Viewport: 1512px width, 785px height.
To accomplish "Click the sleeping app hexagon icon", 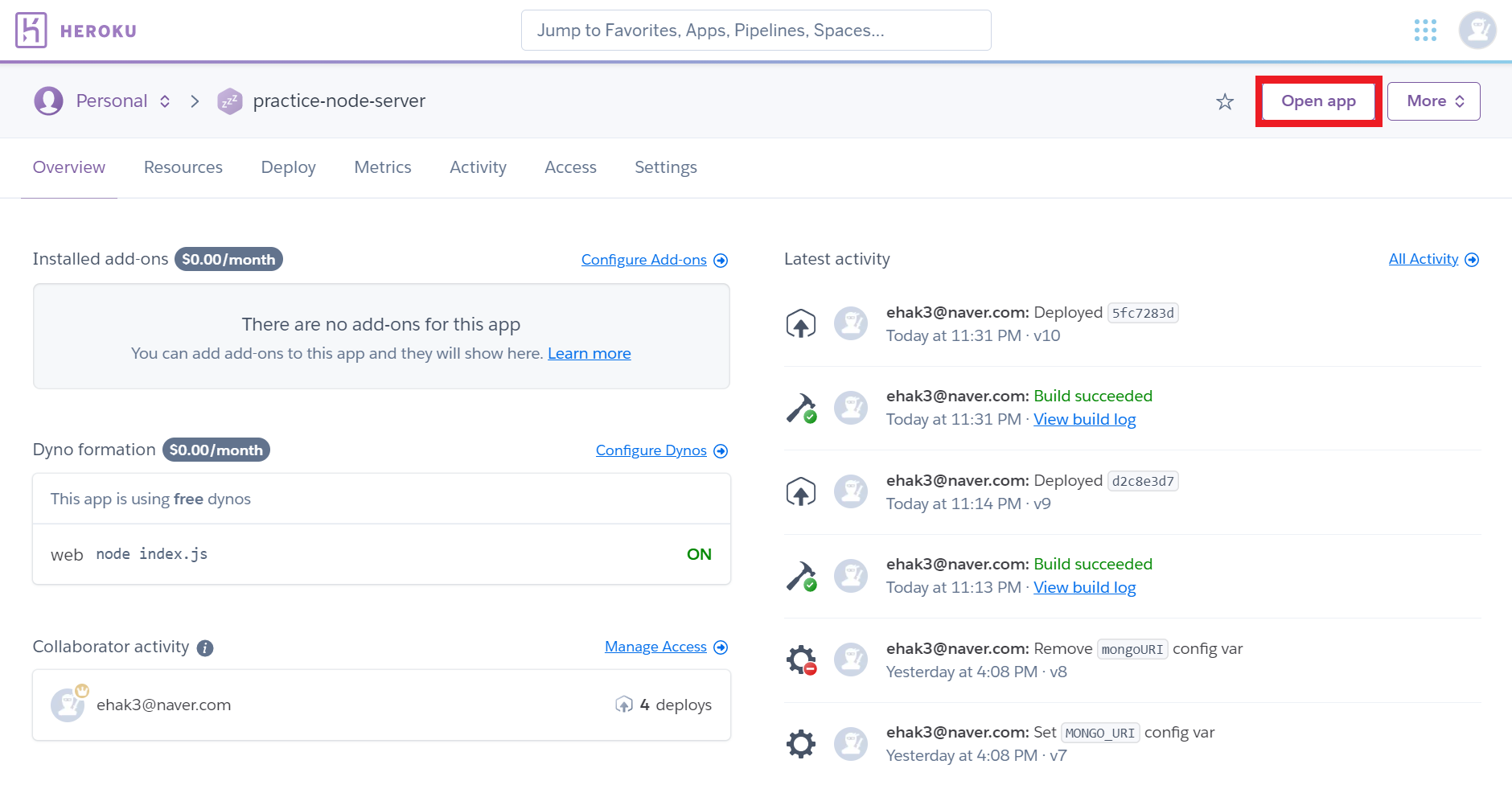I will (x=230, y=101).
